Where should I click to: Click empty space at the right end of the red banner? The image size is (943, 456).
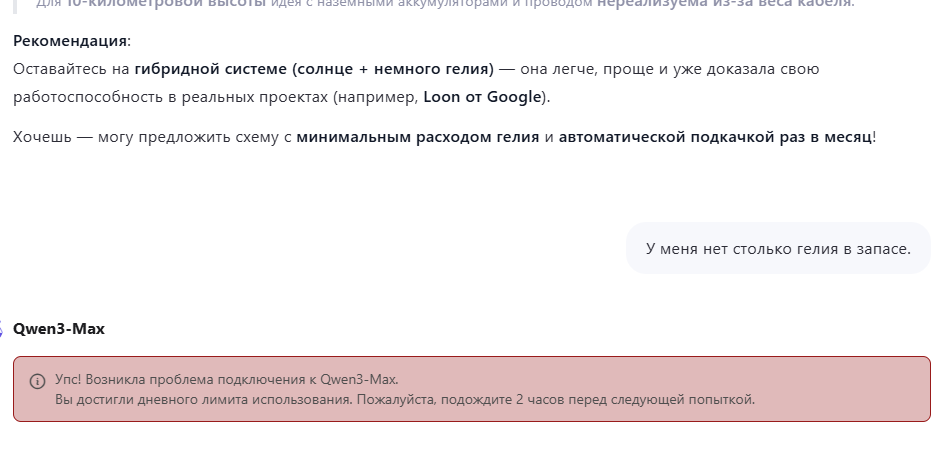point(880,389)
